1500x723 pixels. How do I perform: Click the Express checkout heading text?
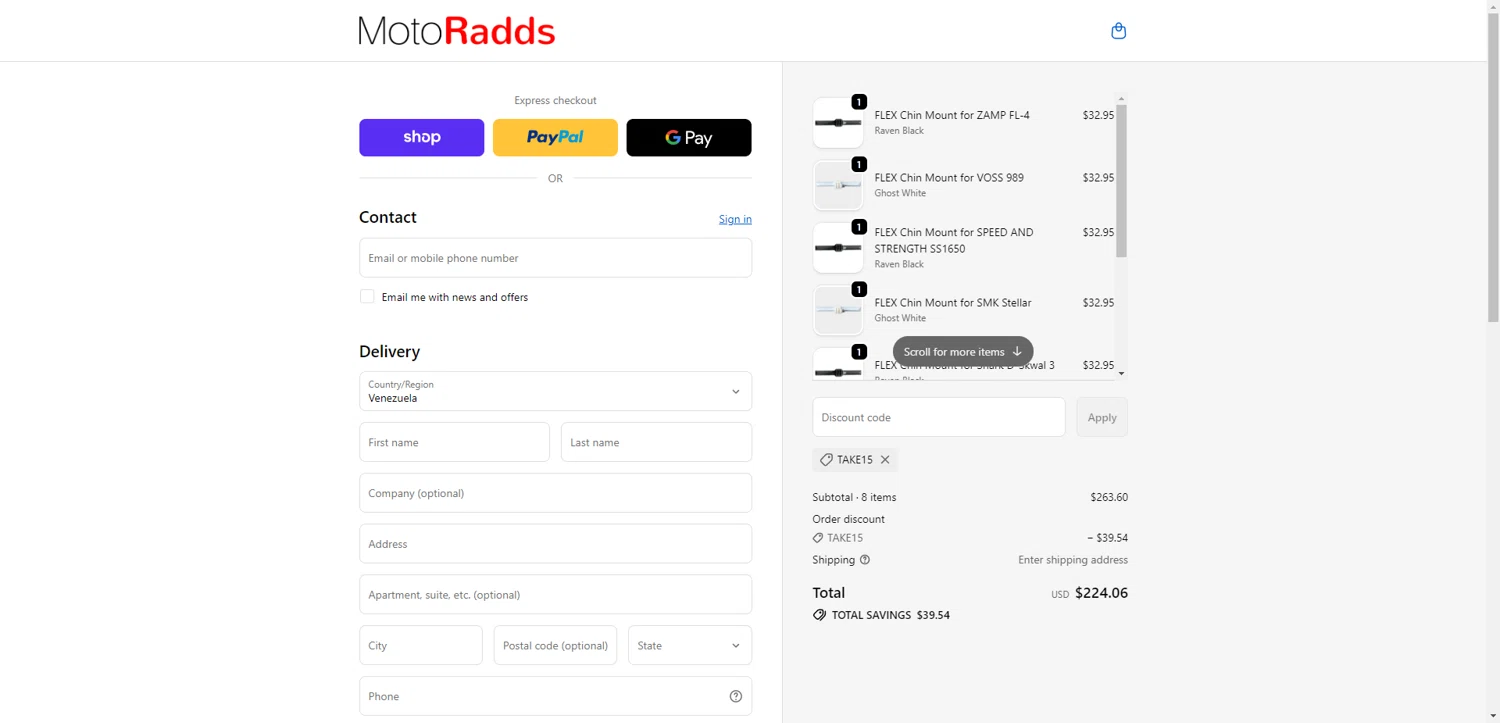point(555,100)
